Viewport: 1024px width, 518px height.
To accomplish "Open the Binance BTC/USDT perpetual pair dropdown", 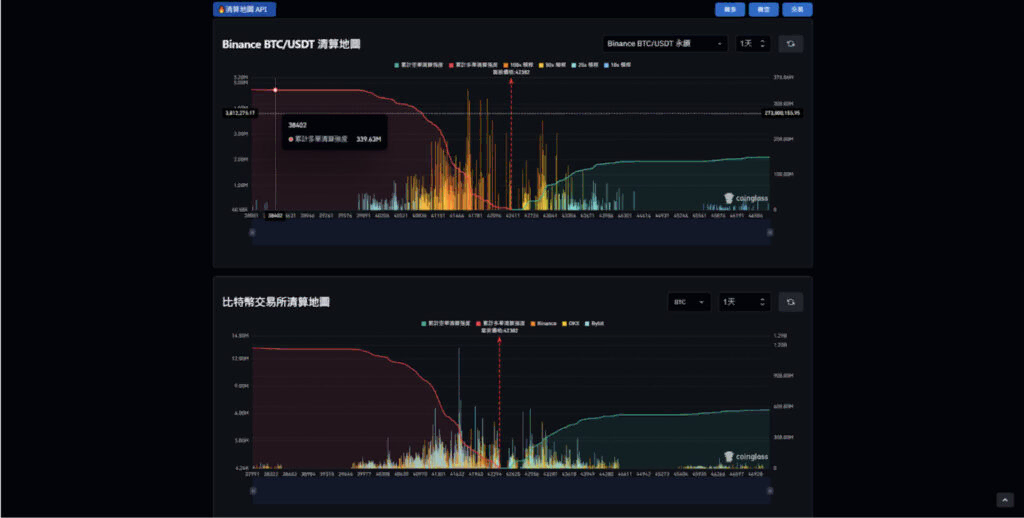I will [666, 44].
